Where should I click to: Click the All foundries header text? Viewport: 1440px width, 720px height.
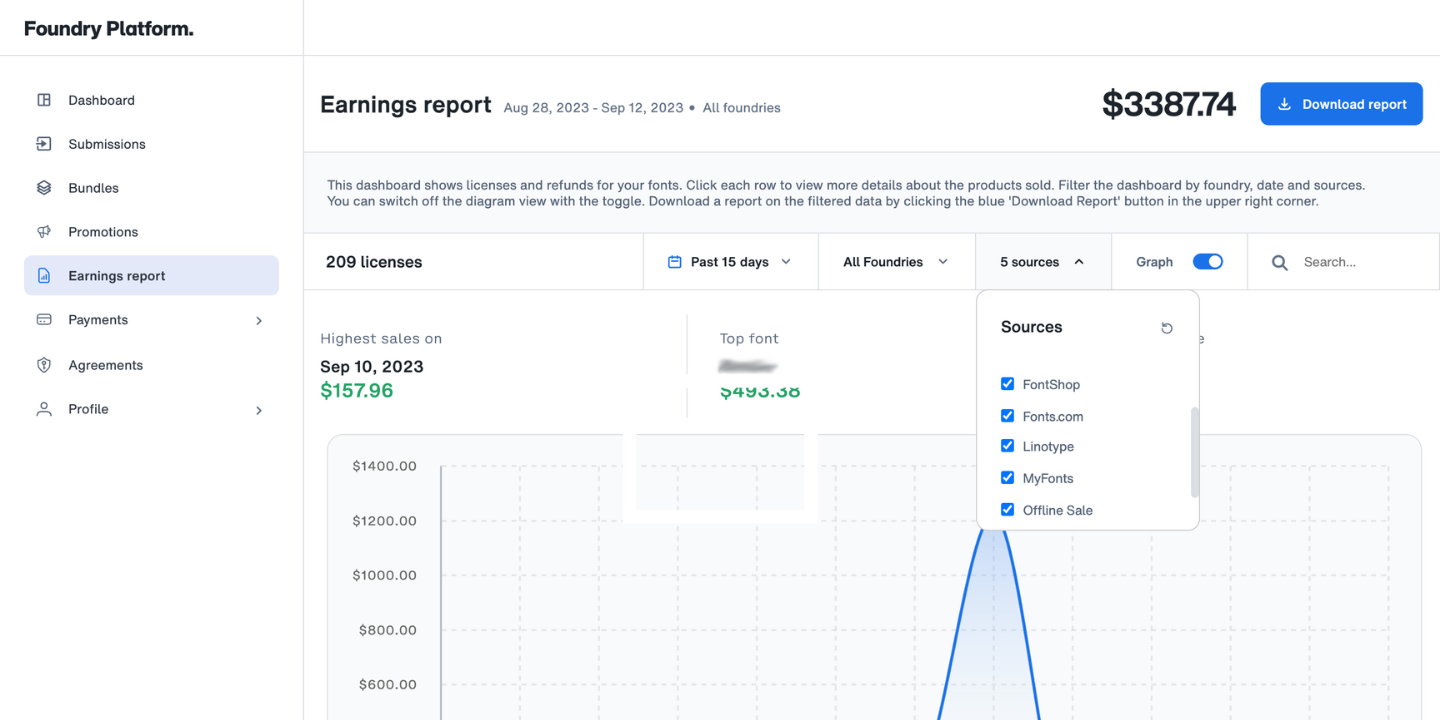pos(741,108)
